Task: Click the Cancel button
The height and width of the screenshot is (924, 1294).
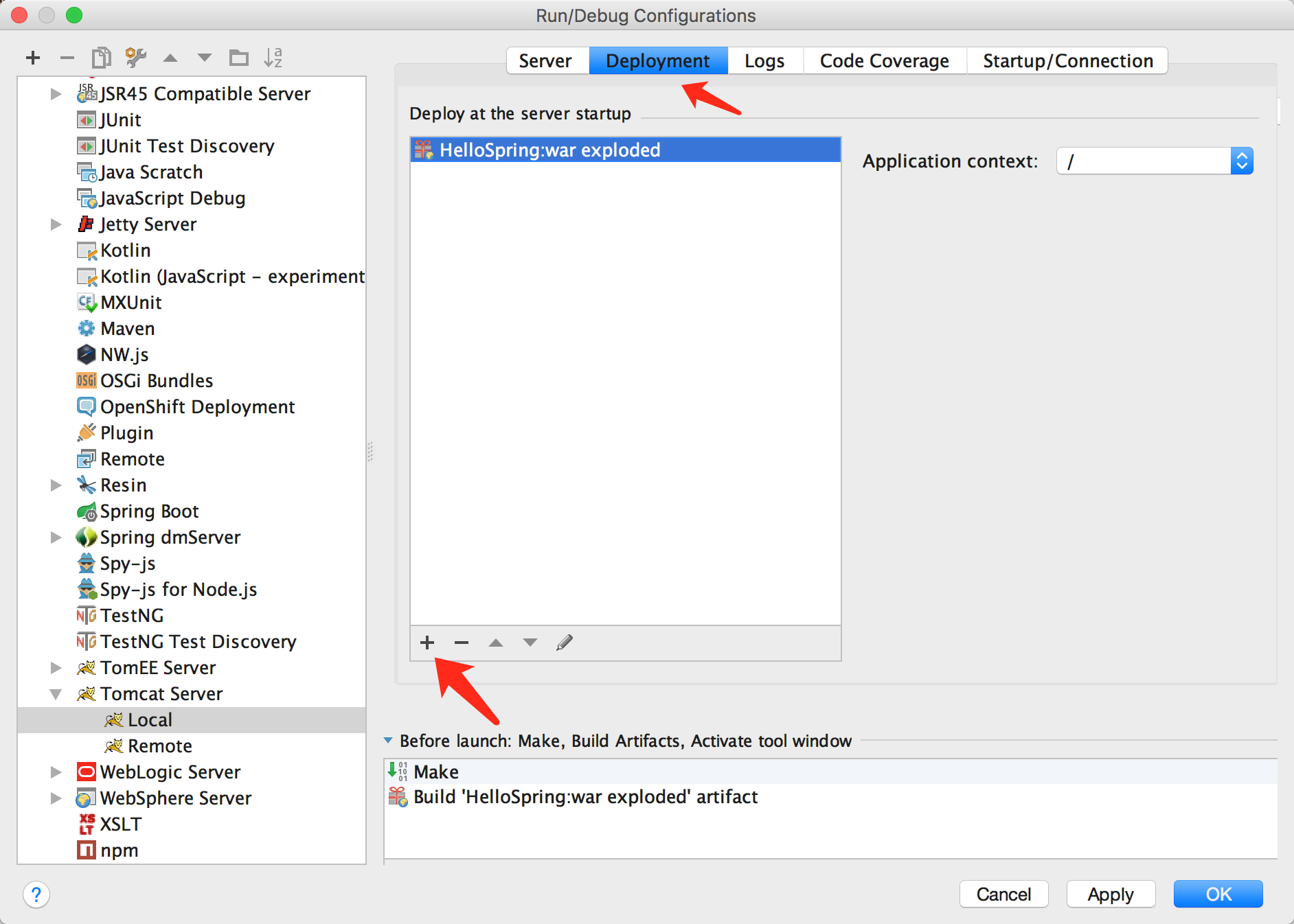Action: coord(1003,894)
